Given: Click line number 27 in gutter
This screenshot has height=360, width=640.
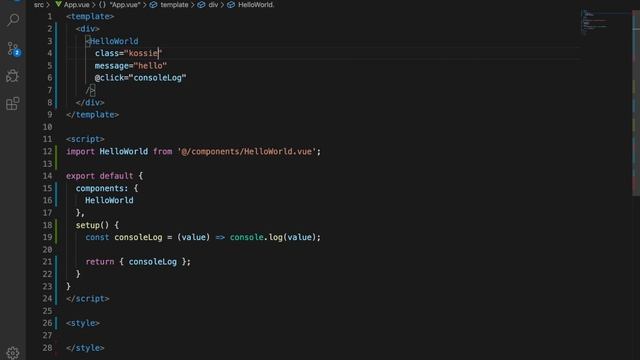Looking at the screenshot, I should pos(47,335).
